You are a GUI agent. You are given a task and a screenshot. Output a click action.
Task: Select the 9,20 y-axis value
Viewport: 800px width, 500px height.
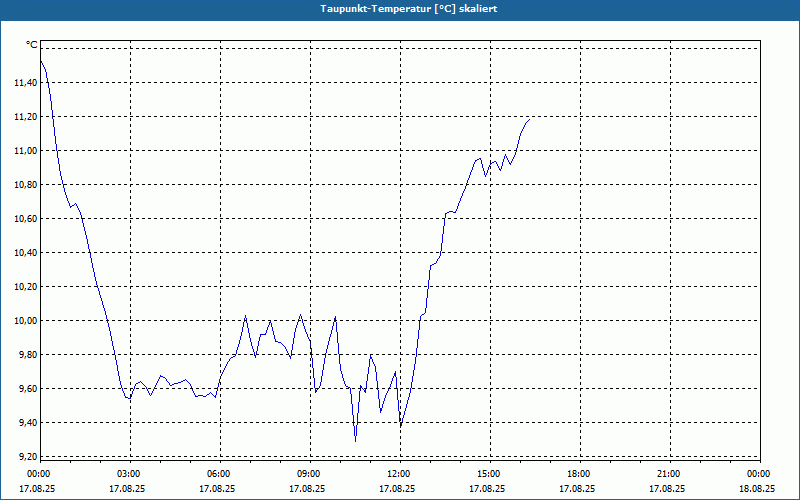point(28,457)
